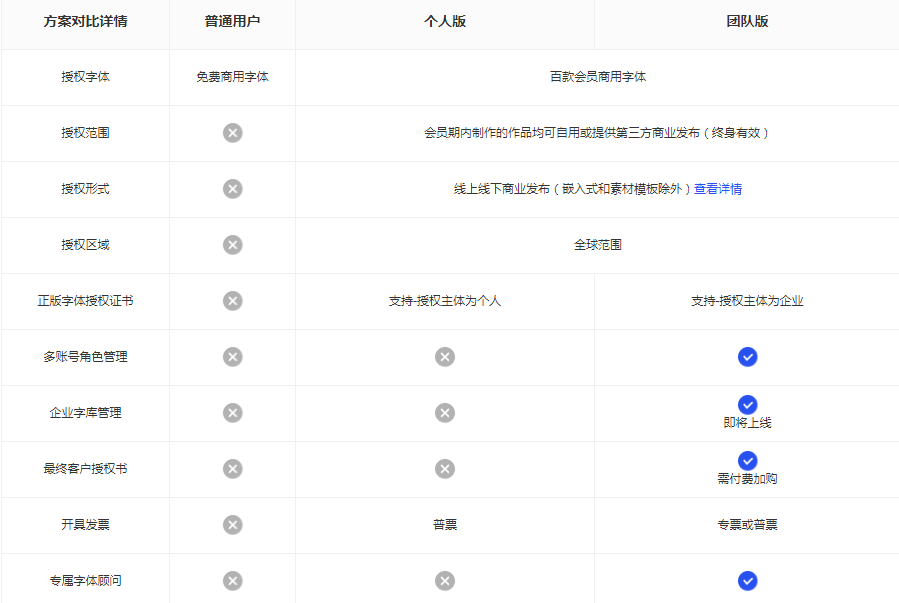This screenshot has width=899, height=603.
Task: Click the gray X for 授权区域 under 普通用户
Action: [232, 245]
